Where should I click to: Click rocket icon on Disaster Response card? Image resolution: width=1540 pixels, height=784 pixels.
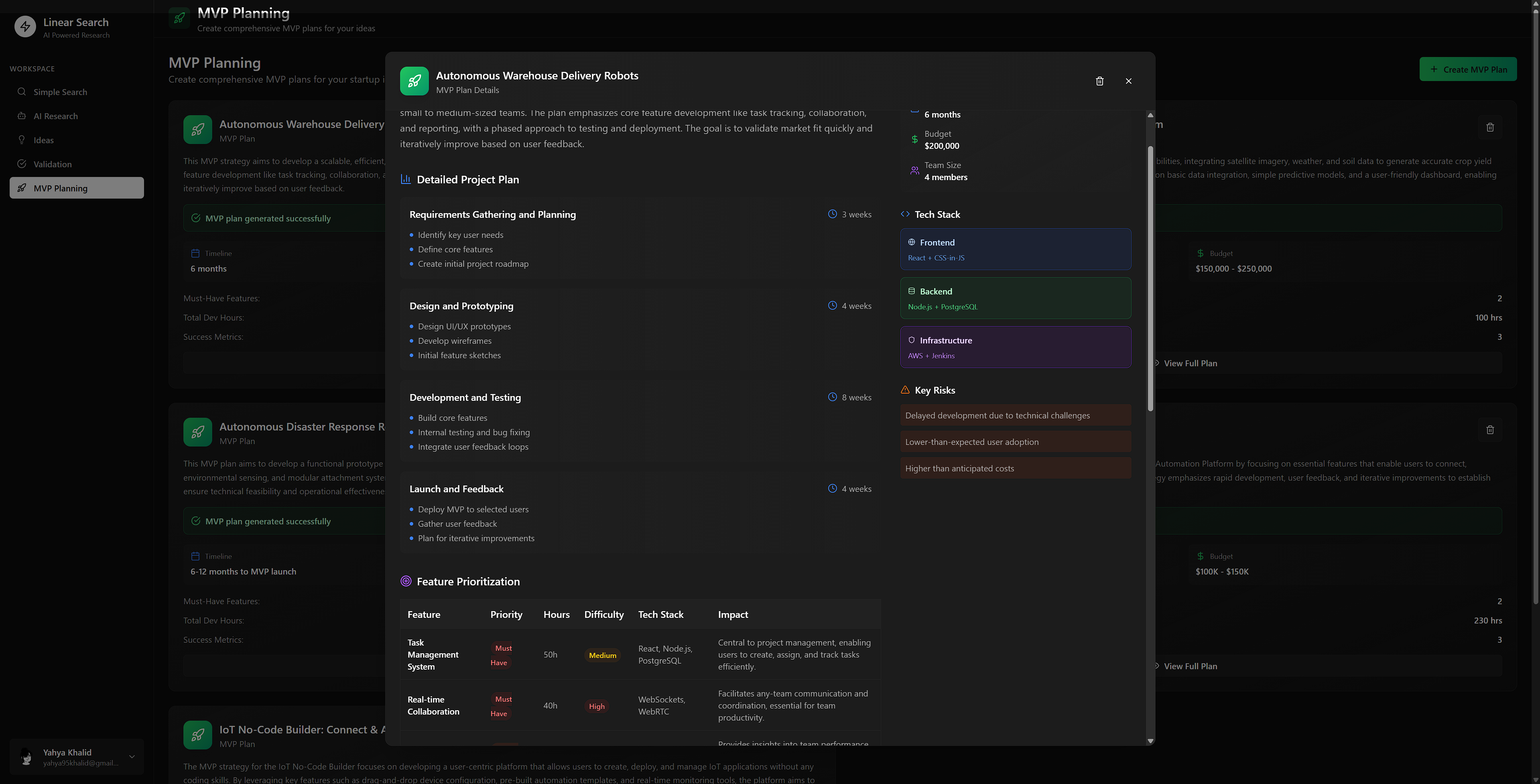coord(197,432)
